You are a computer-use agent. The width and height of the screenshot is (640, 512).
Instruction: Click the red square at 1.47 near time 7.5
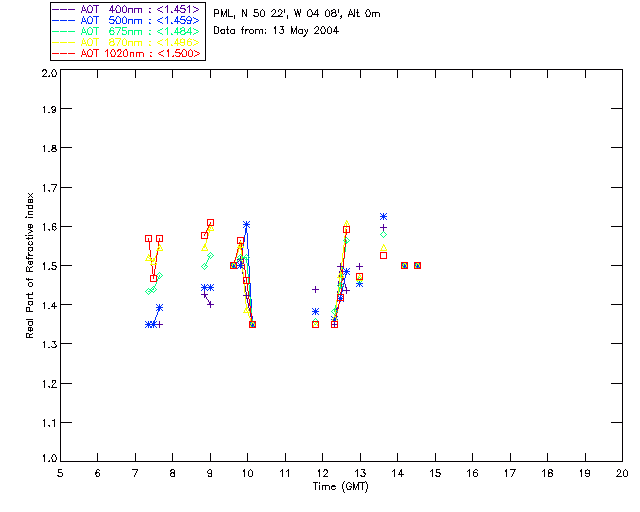tap(153, 278)
